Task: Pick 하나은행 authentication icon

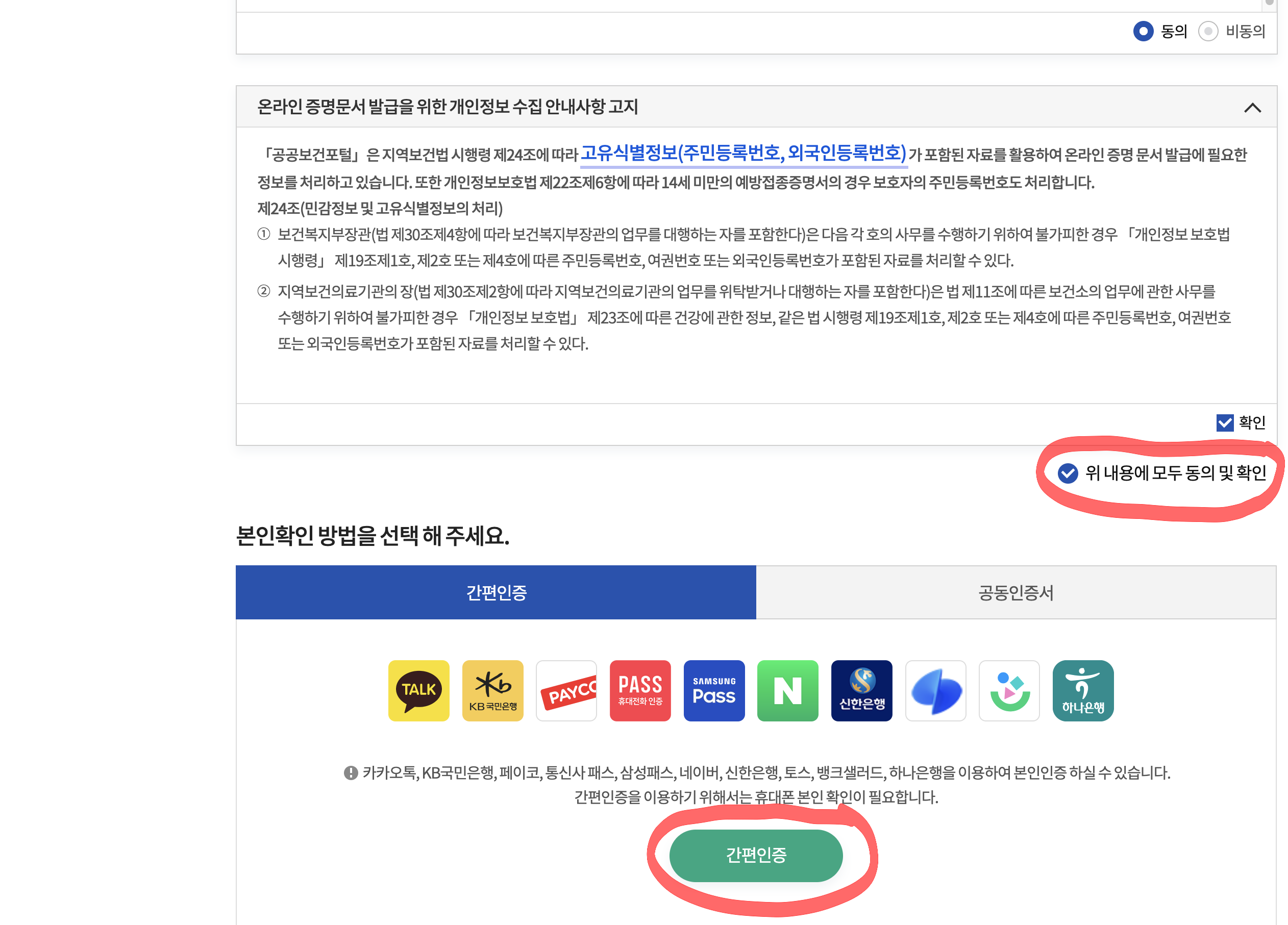Action: click(1083, 690)
